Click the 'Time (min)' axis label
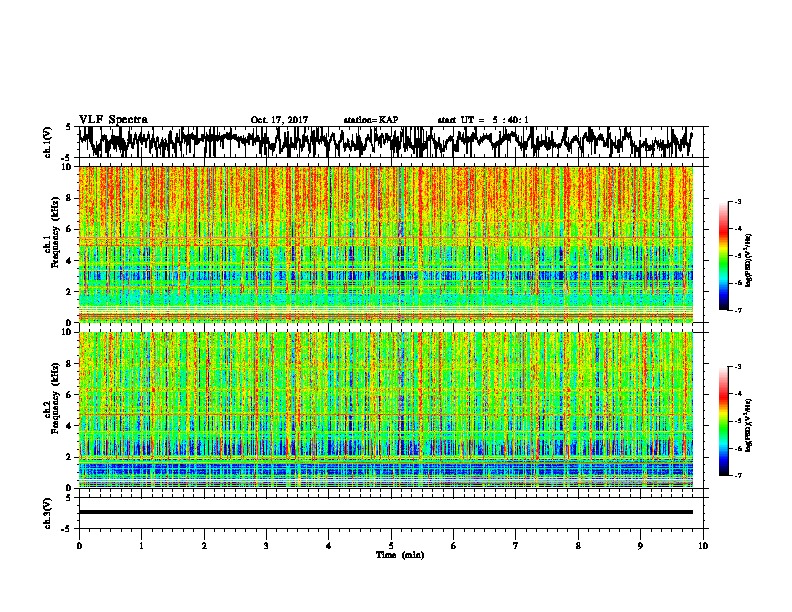792x612 pixels. (400, 555)
